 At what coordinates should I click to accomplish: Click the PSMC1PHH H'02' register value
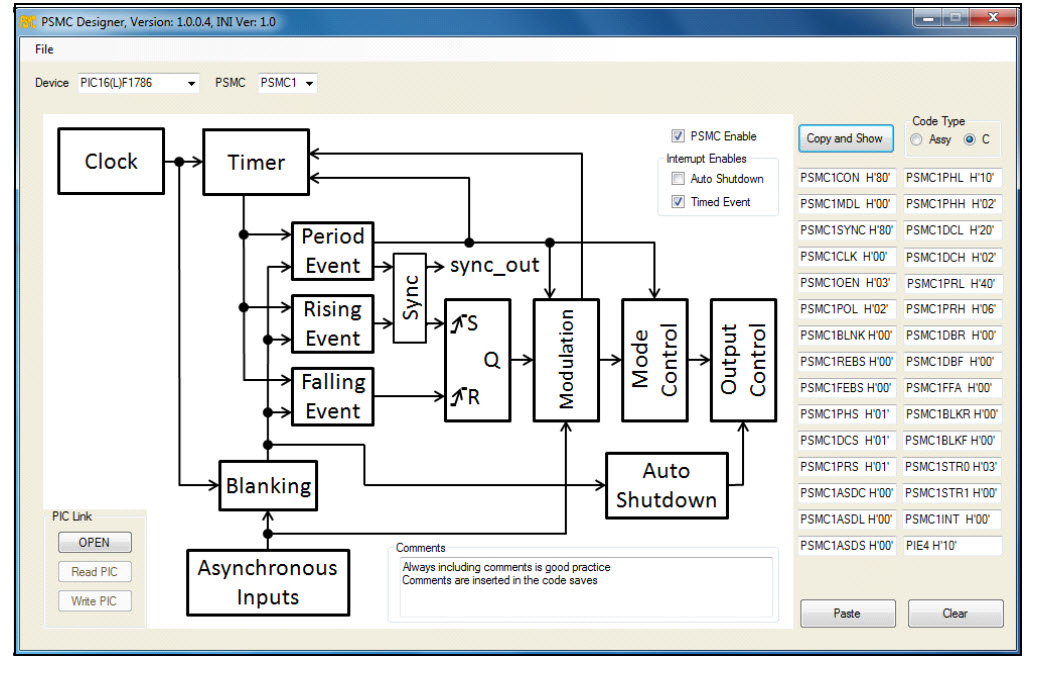pyautogui.click(x=952, y=204)
